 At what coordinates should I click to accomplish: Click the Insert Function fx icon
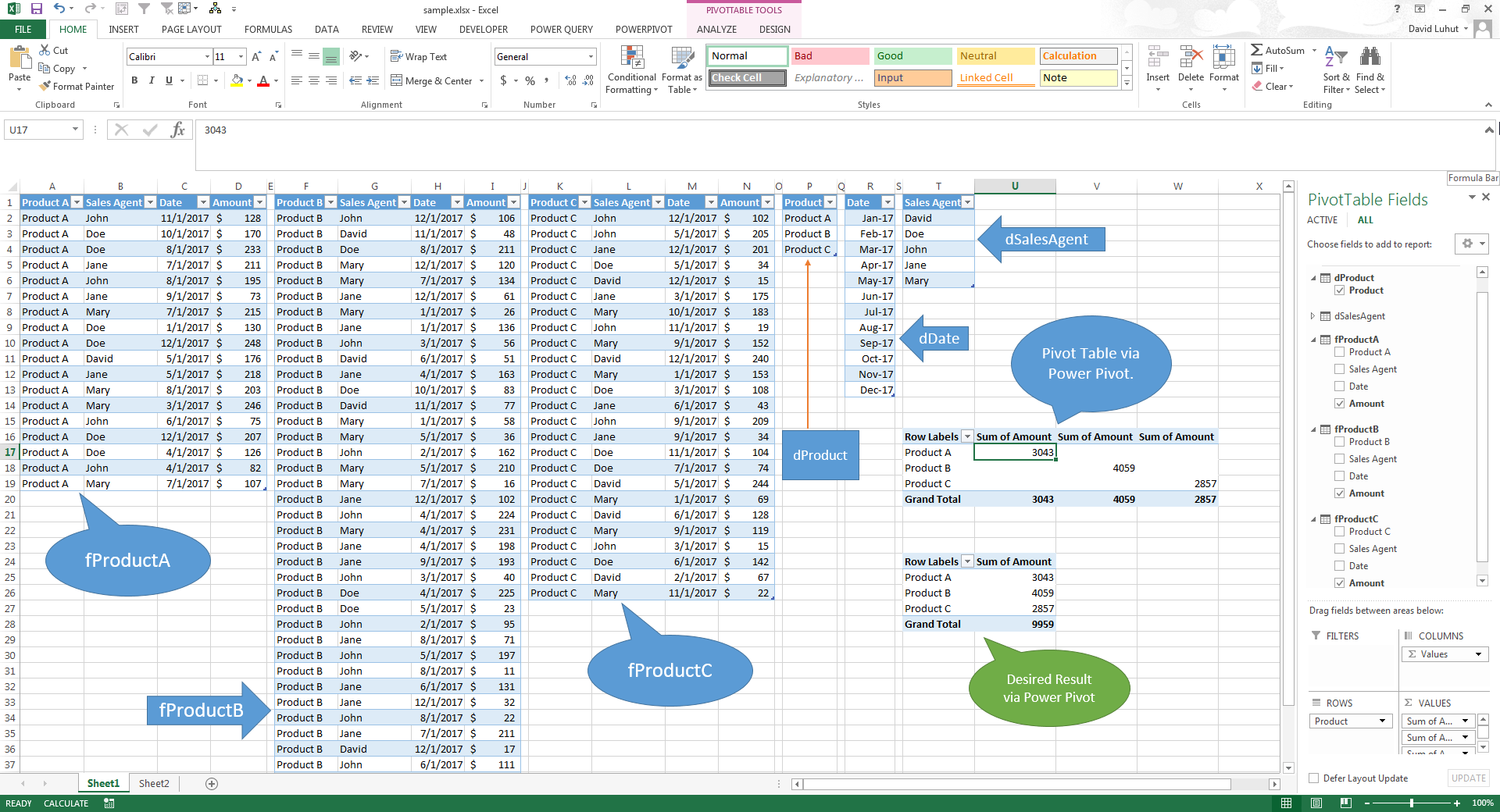[178, 130]
